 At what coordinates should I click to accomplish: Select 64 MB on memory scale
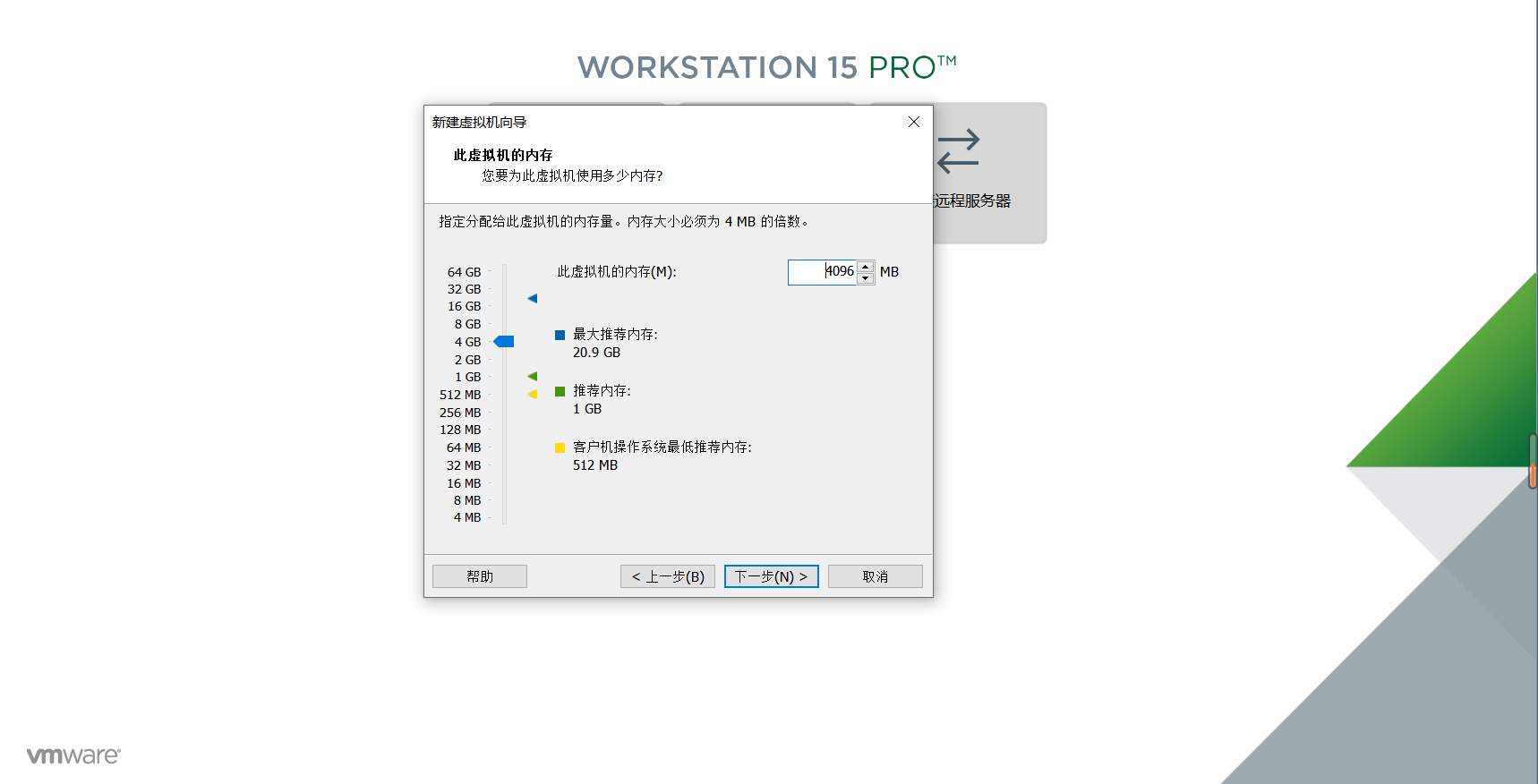464,447
